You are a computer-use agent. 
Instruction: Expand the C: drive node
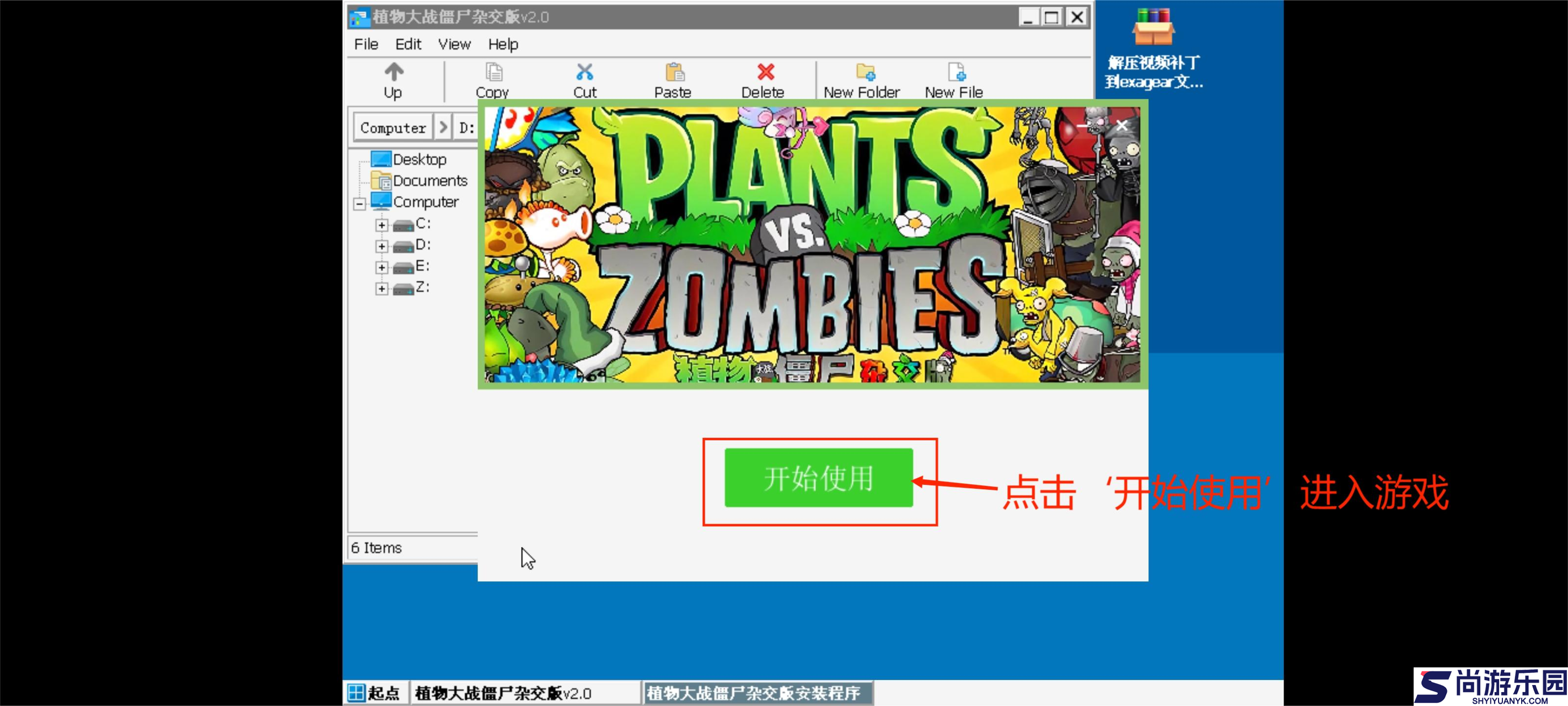pyautogui.click(x=382, y=226)
